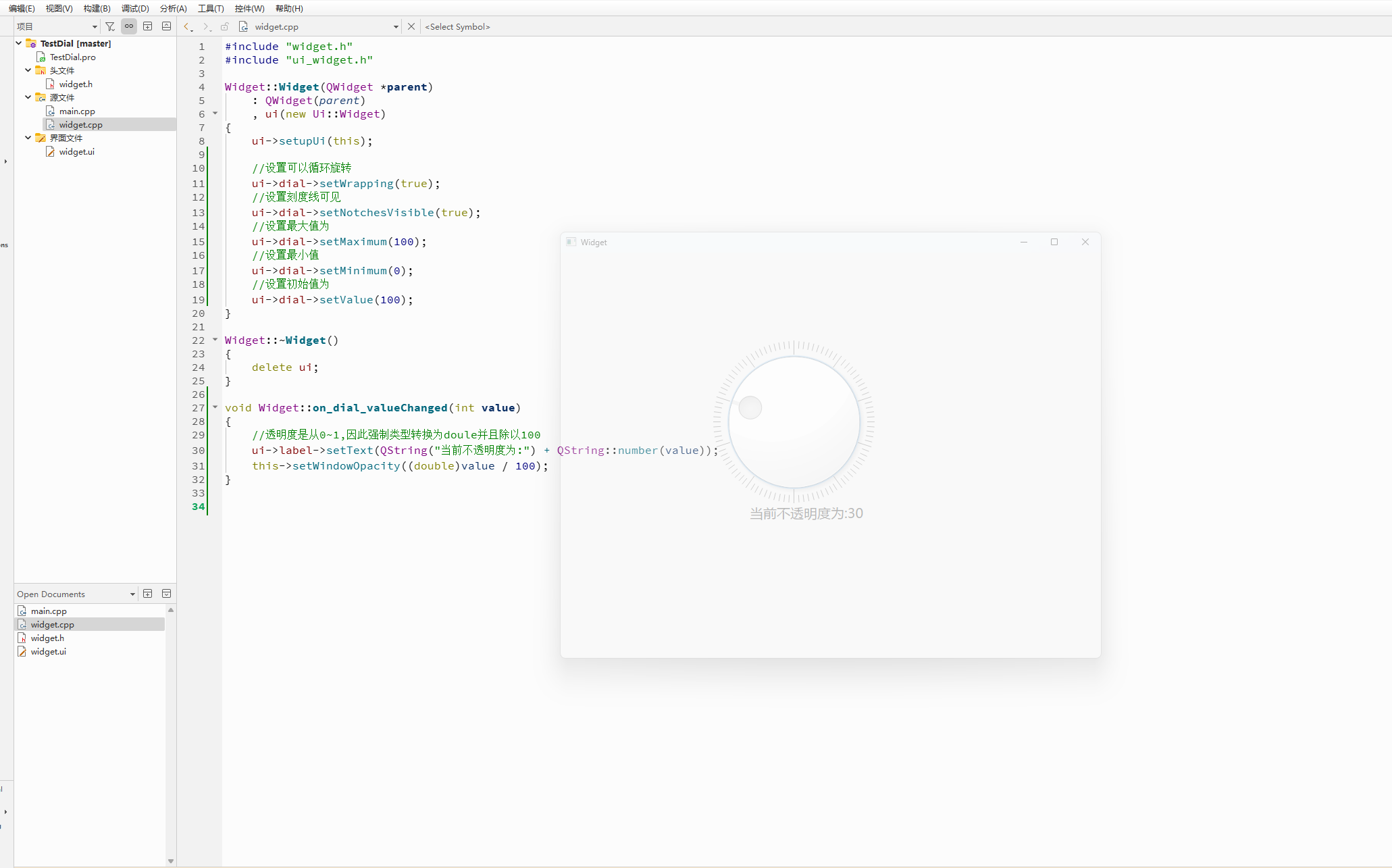Click the file lock read-only icon
The width and height of the screenshot is (1392, 868).
point(225,26)
